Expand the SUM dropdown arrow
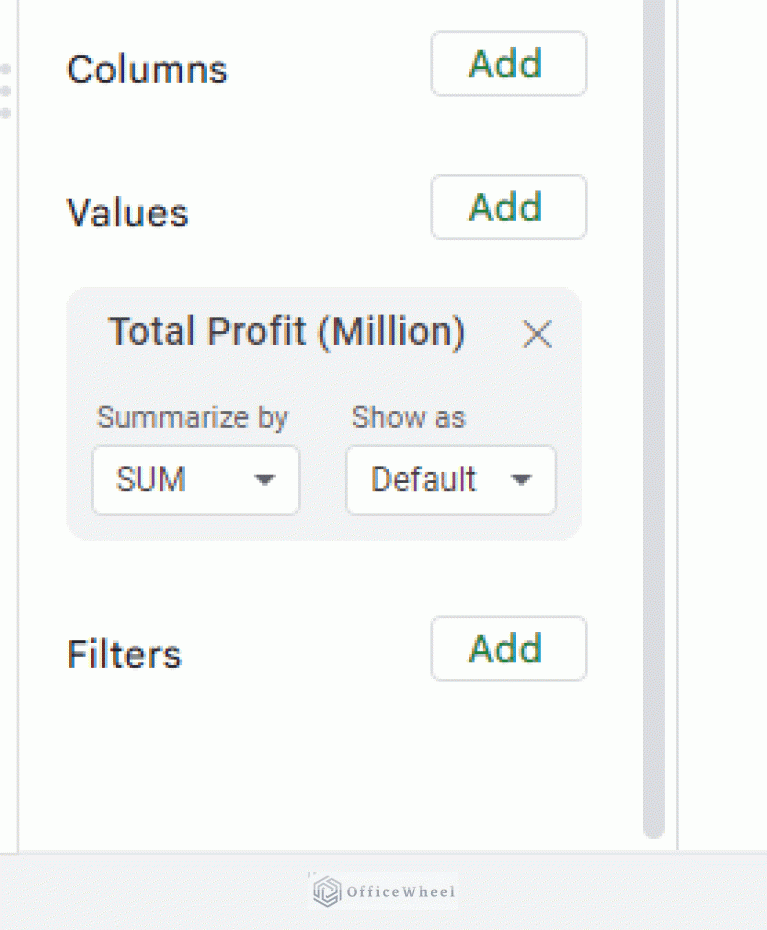The height and width of the screenshot is (930, 767). tap(265, 480)
